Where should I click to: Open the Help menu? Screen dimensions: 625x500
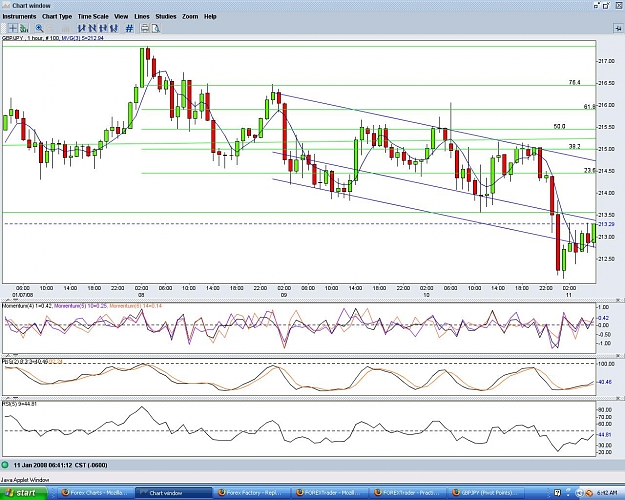(x=210, y=16)
